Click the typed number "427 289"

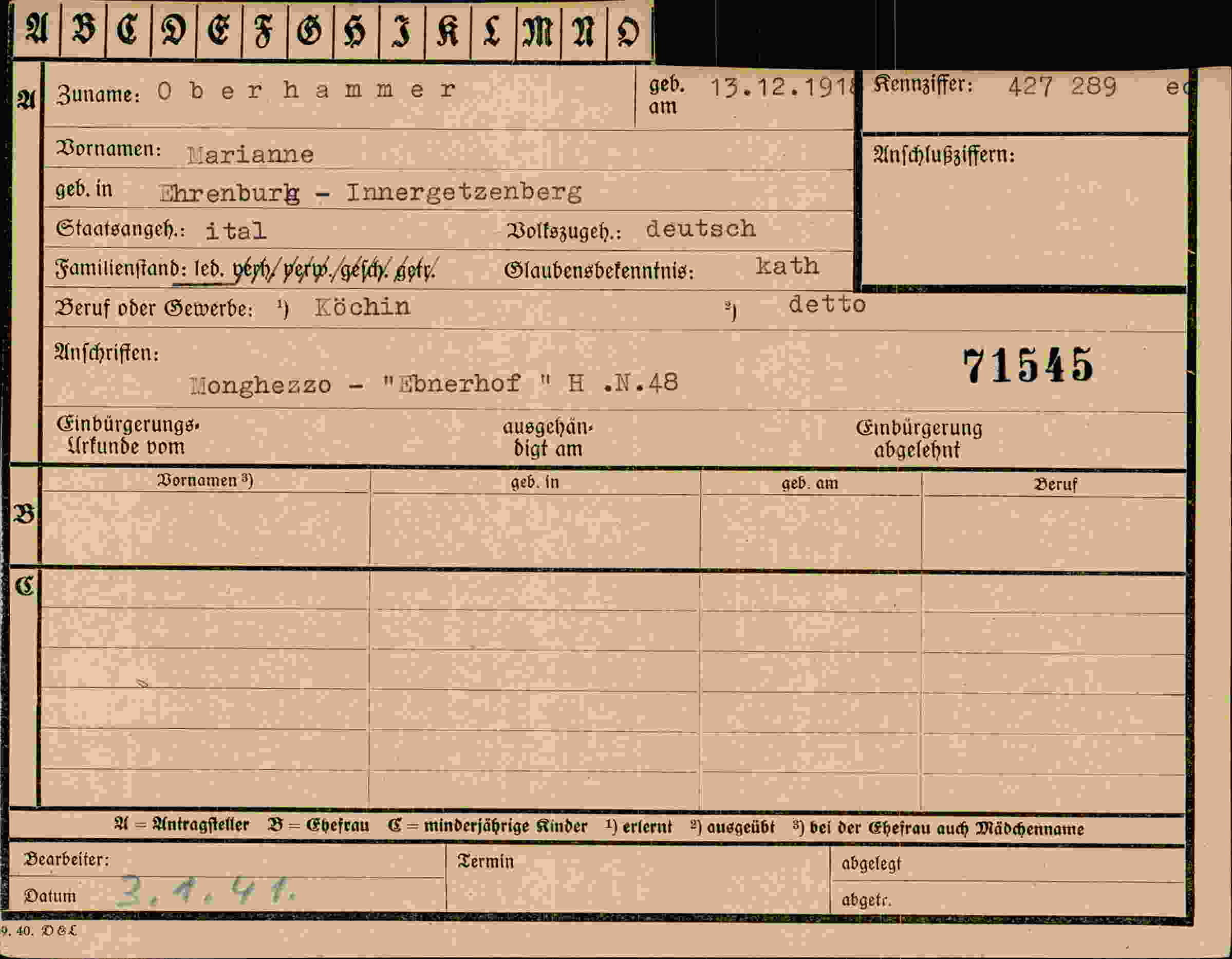click(1062, 87)
